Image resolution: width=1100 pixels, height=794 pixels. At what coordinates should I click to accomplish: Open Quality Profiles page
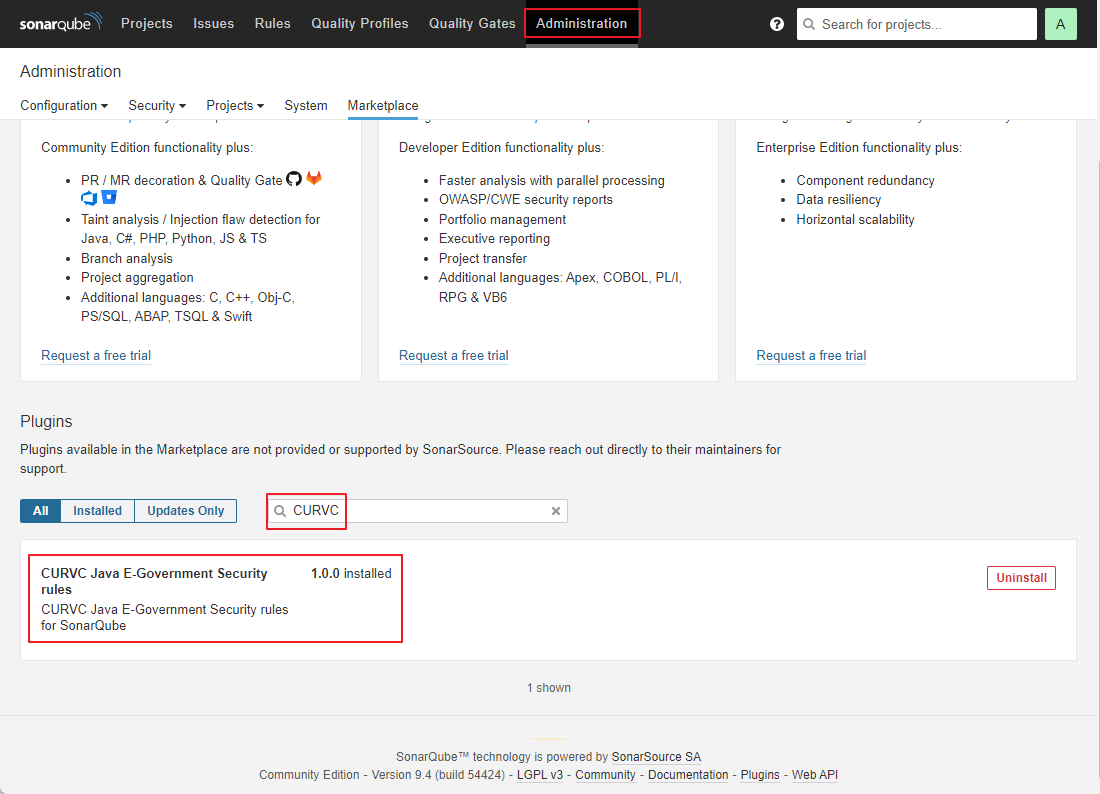coord(360,23)
